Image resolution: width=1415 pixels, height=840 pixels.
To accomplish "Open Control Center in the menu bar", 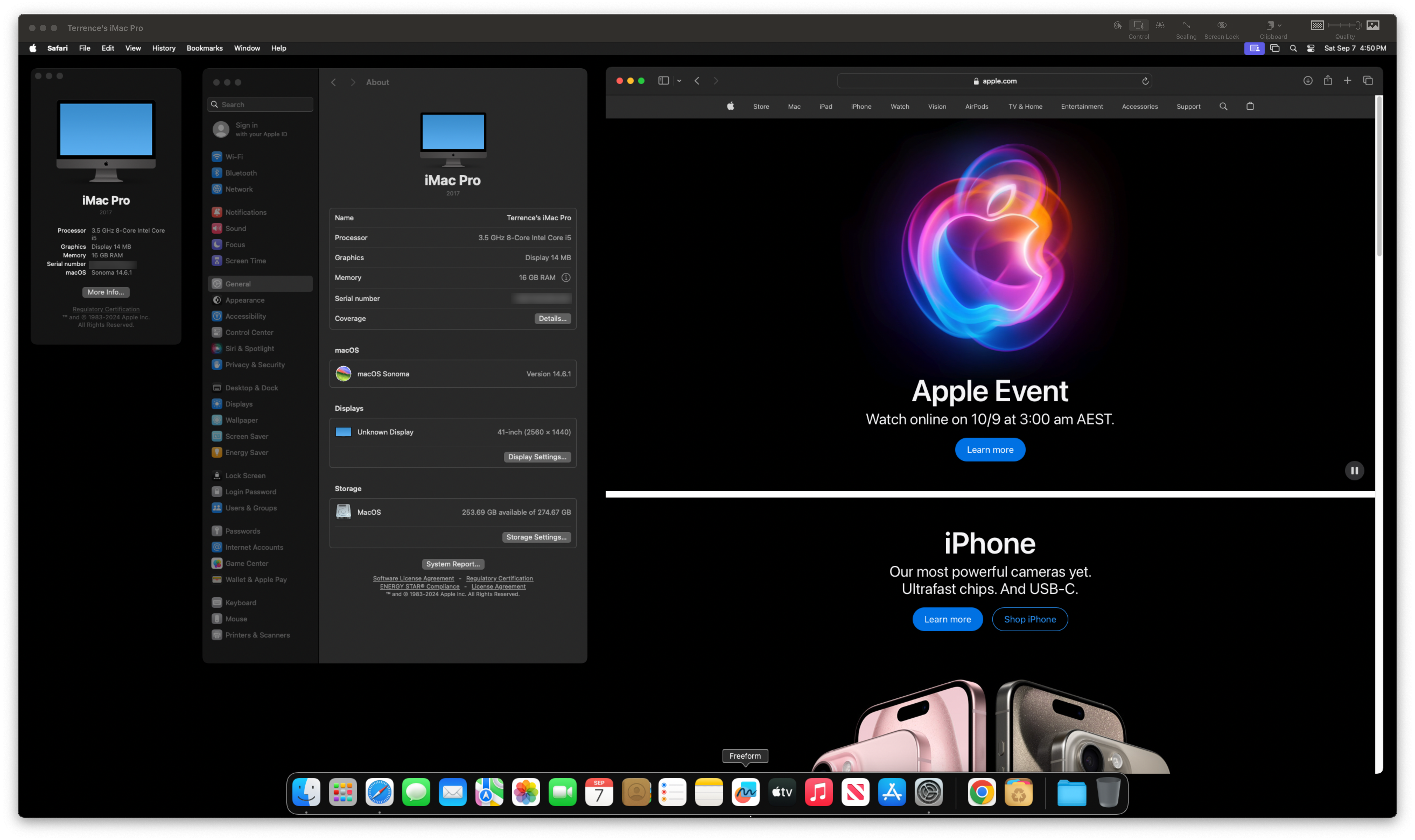I will 1311,48.
